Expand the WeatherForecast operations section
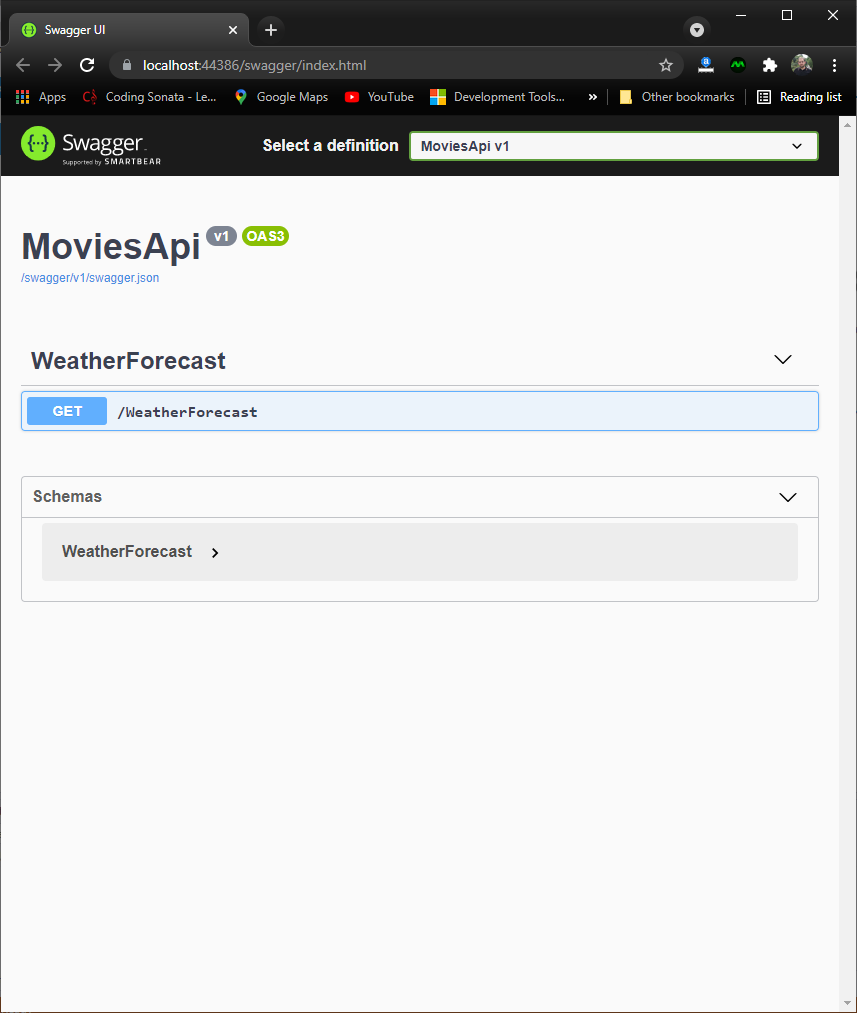The width and height of the screenshot is (857, 1013). tap(783, 359)
